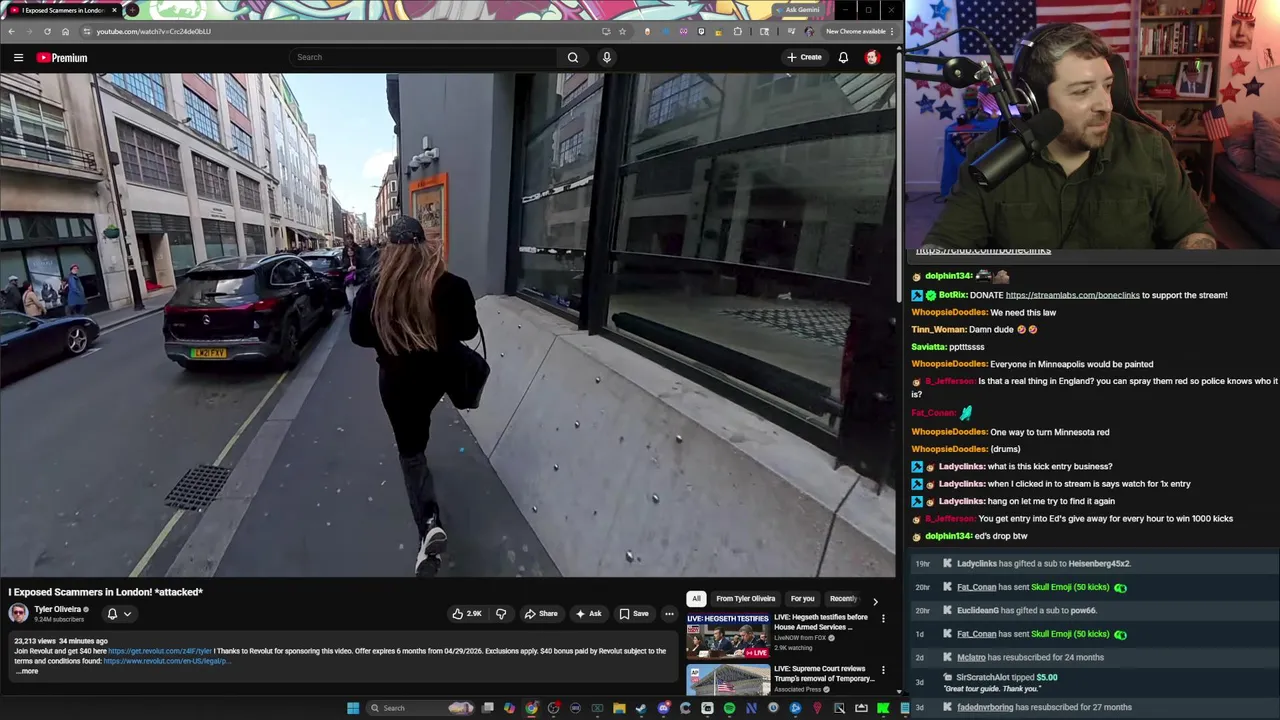Click SirScratchAlot tipped $5.00 event
This screenshot has height=720, width=1280.
click(x=1006, y=677)
